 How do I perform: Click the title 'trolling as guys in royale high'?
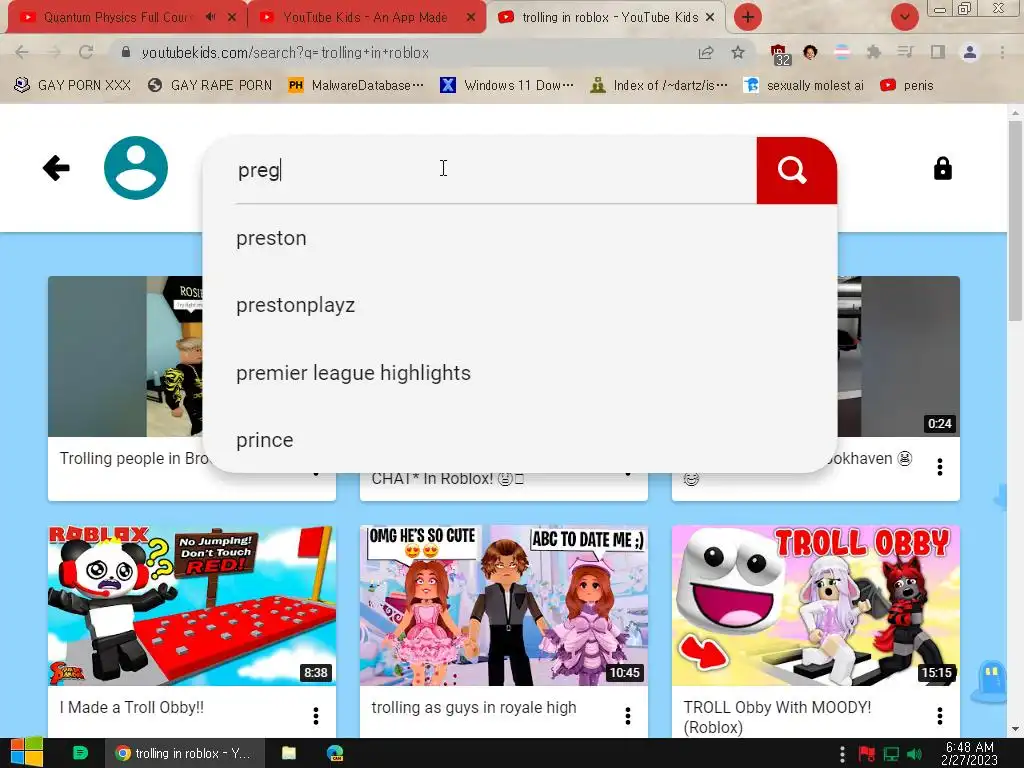click(x=473, y=707)
